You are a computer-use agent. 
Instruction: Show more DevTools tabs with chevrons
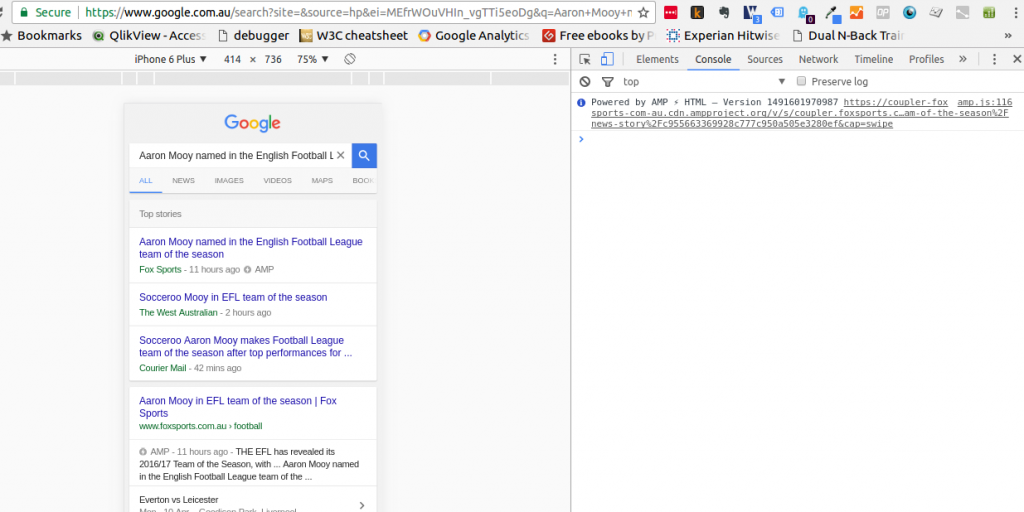pos(963,59)
